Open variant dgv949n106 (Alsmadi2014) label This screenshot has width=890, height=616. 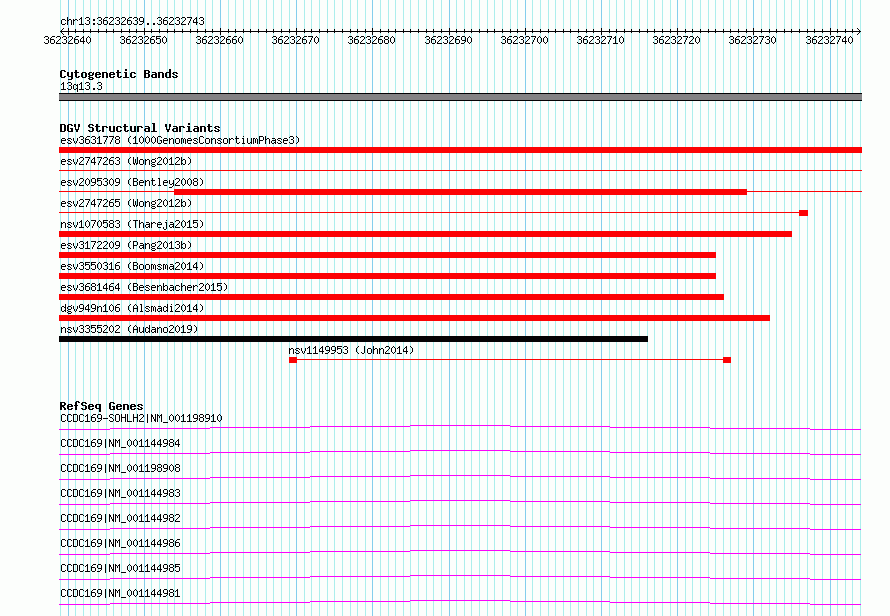132,308
